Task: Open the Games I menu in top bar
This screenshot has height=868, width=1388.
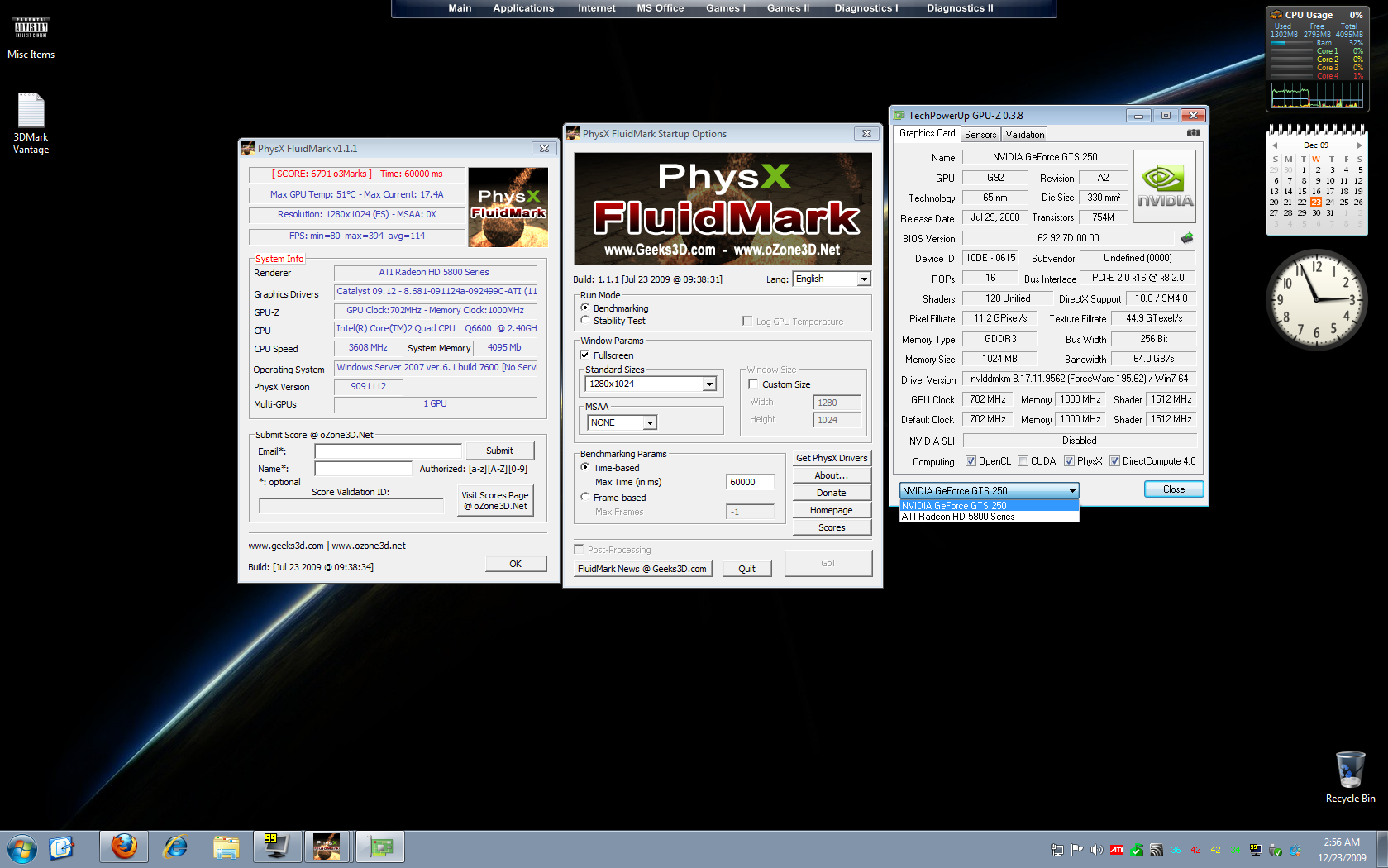Action: point(726,8)
